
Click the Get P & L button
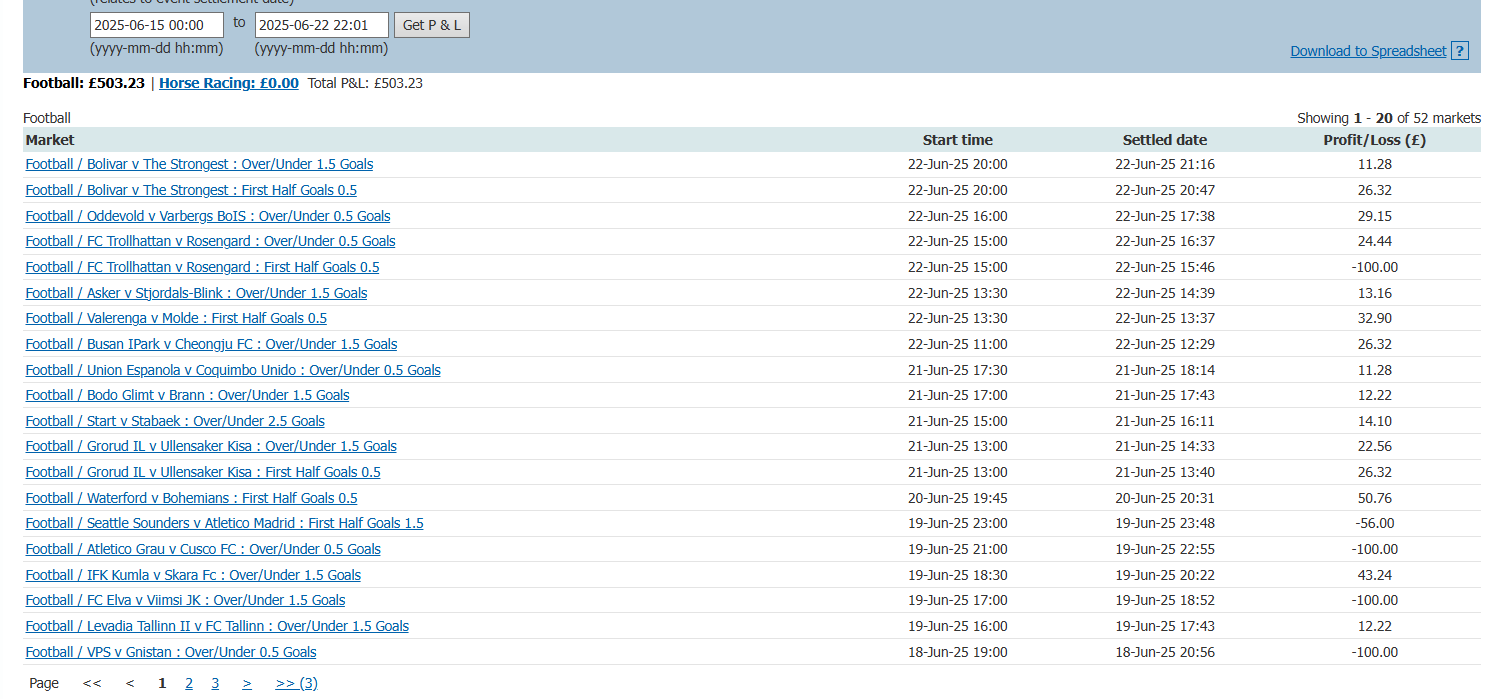coord(432,25)
